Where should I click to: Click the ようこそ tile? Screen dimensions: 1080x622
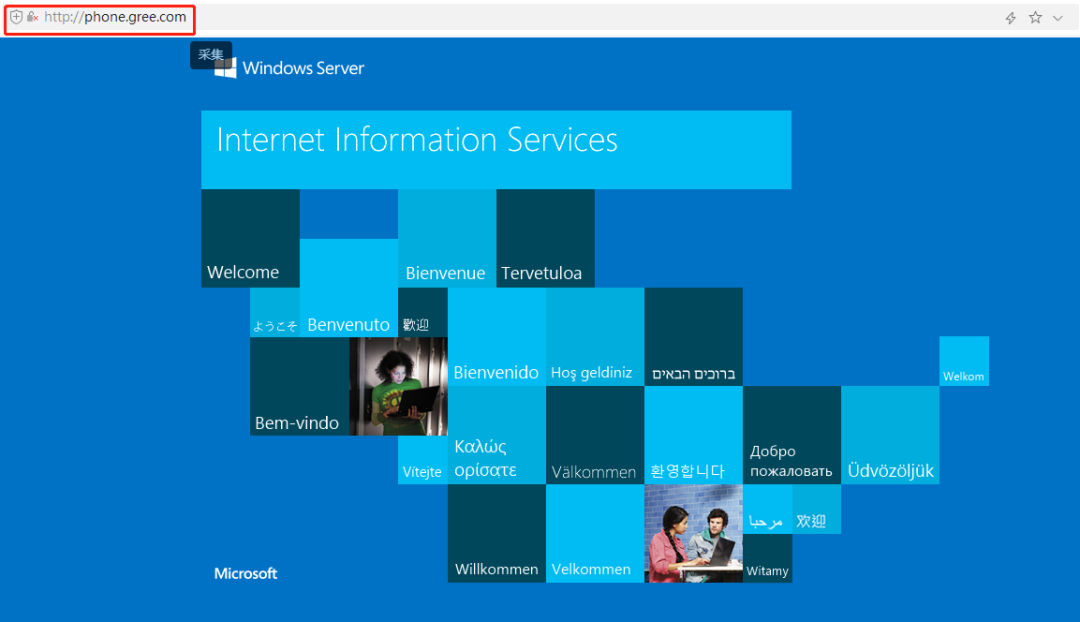point(275,313)
